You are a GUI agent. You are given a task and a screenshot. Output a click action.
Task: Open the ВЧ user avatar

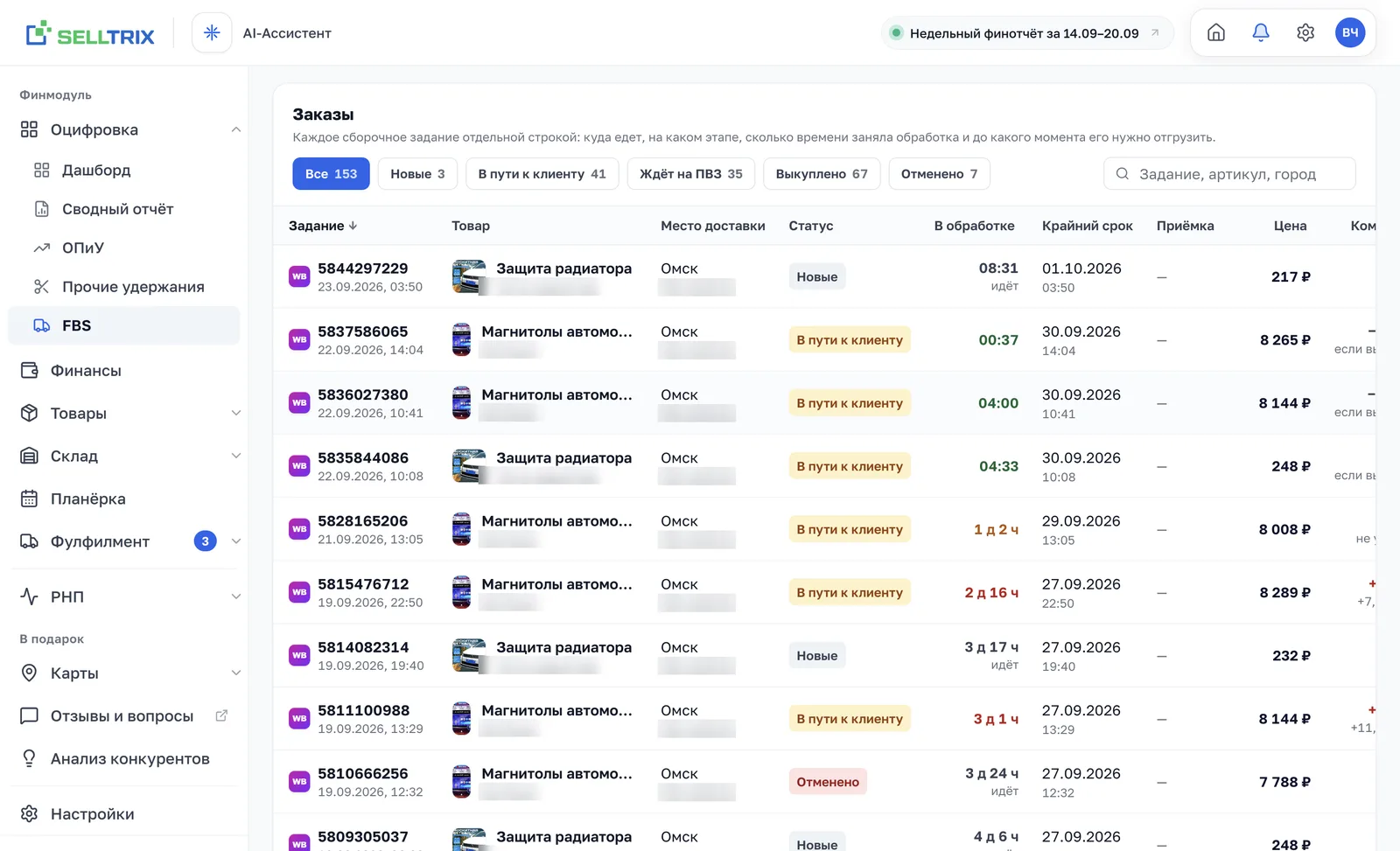click(x=1350, y=33)
